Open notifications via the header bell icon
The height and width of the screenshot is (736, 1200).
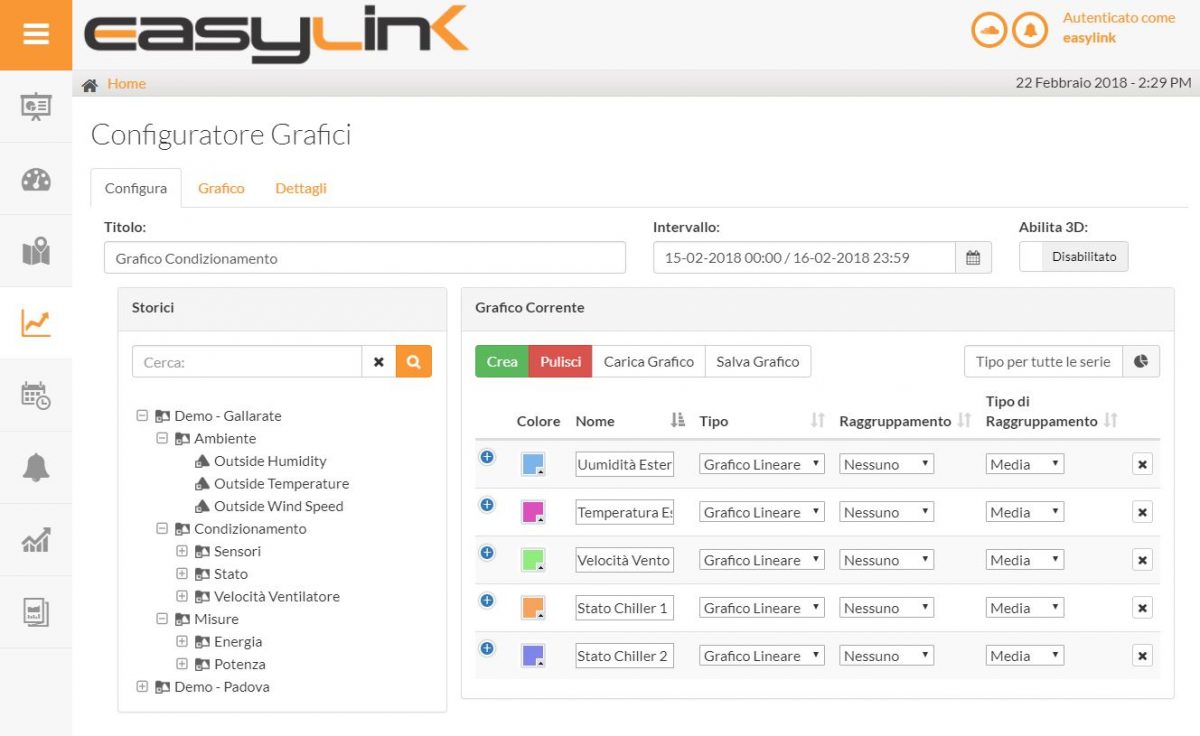pyautogui.click(x=1029, y=29)
